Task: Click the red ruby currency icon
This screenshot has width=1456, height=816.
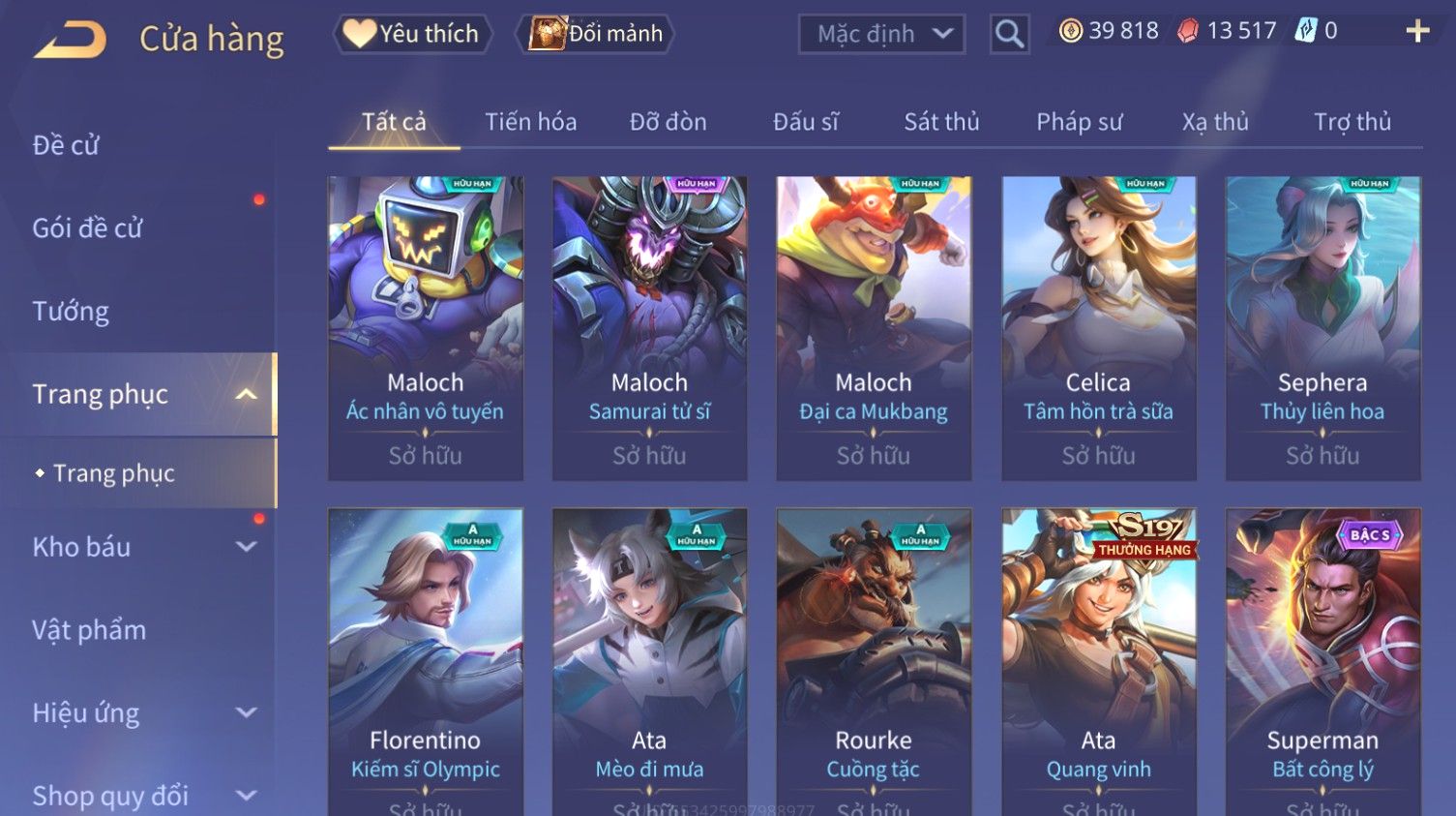Action: (x=1188, y=31)
